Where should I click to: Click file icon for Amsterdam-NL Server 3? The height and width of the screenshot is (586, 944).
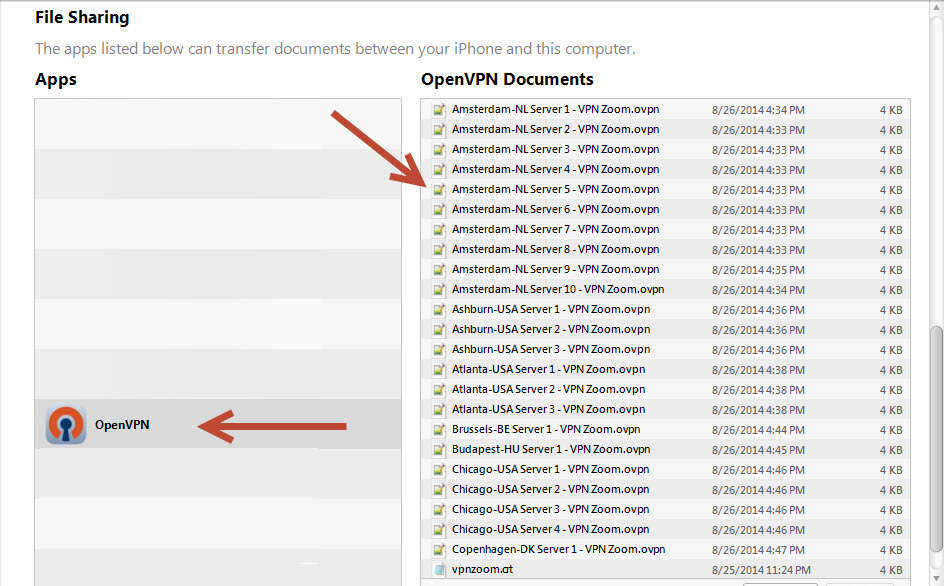439,149
